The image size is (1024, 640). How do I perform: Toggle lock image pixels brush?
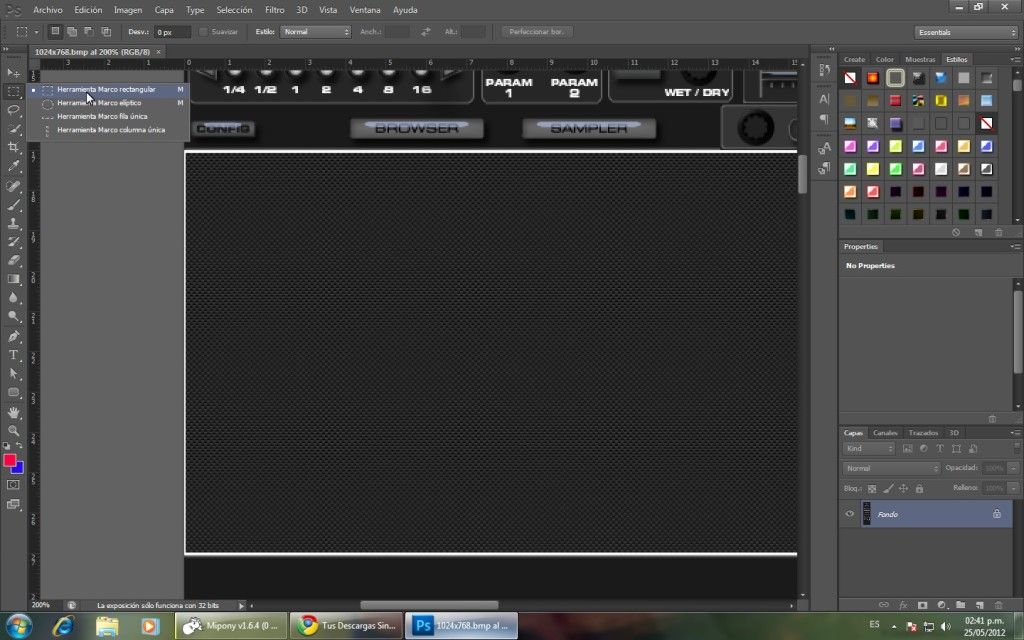(888, 488)
